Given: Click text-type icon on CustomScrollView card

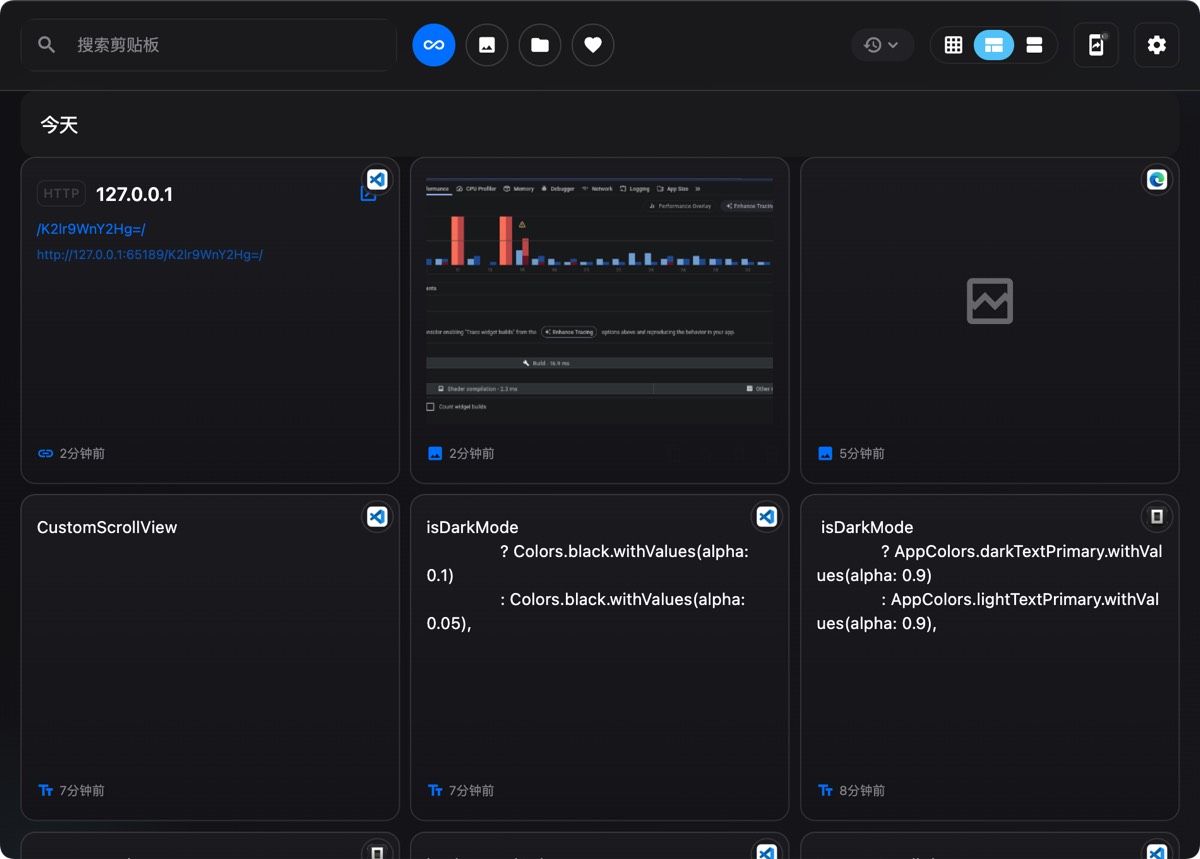Looking at the screenshot, I should point(45,790).
